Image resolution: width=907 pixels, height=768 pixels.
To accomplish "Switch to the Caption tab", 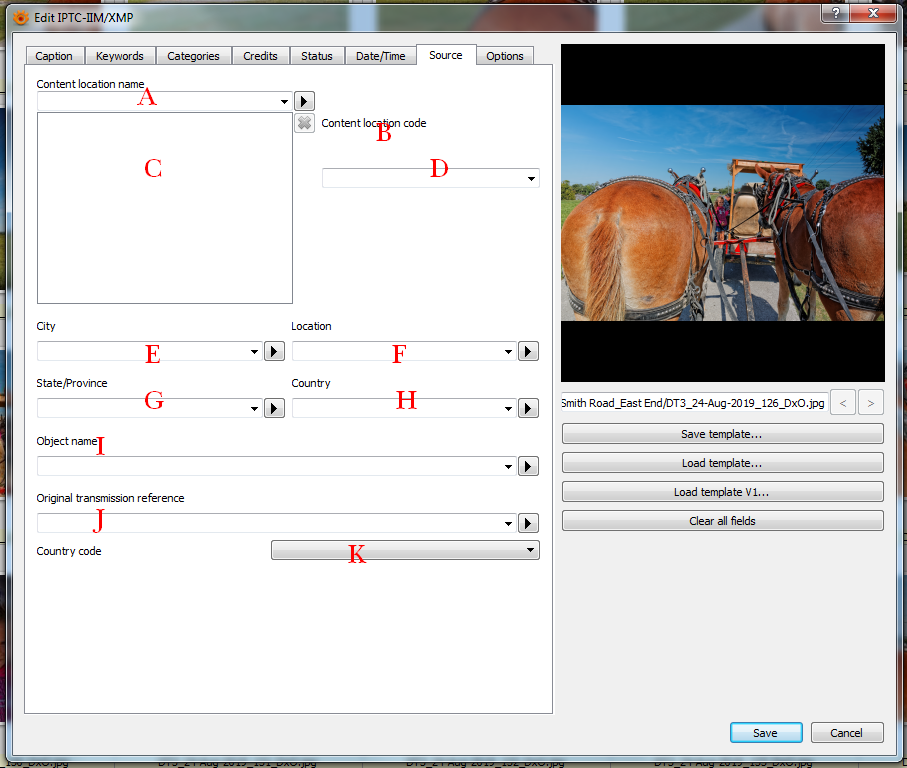I will coord(54,56).
